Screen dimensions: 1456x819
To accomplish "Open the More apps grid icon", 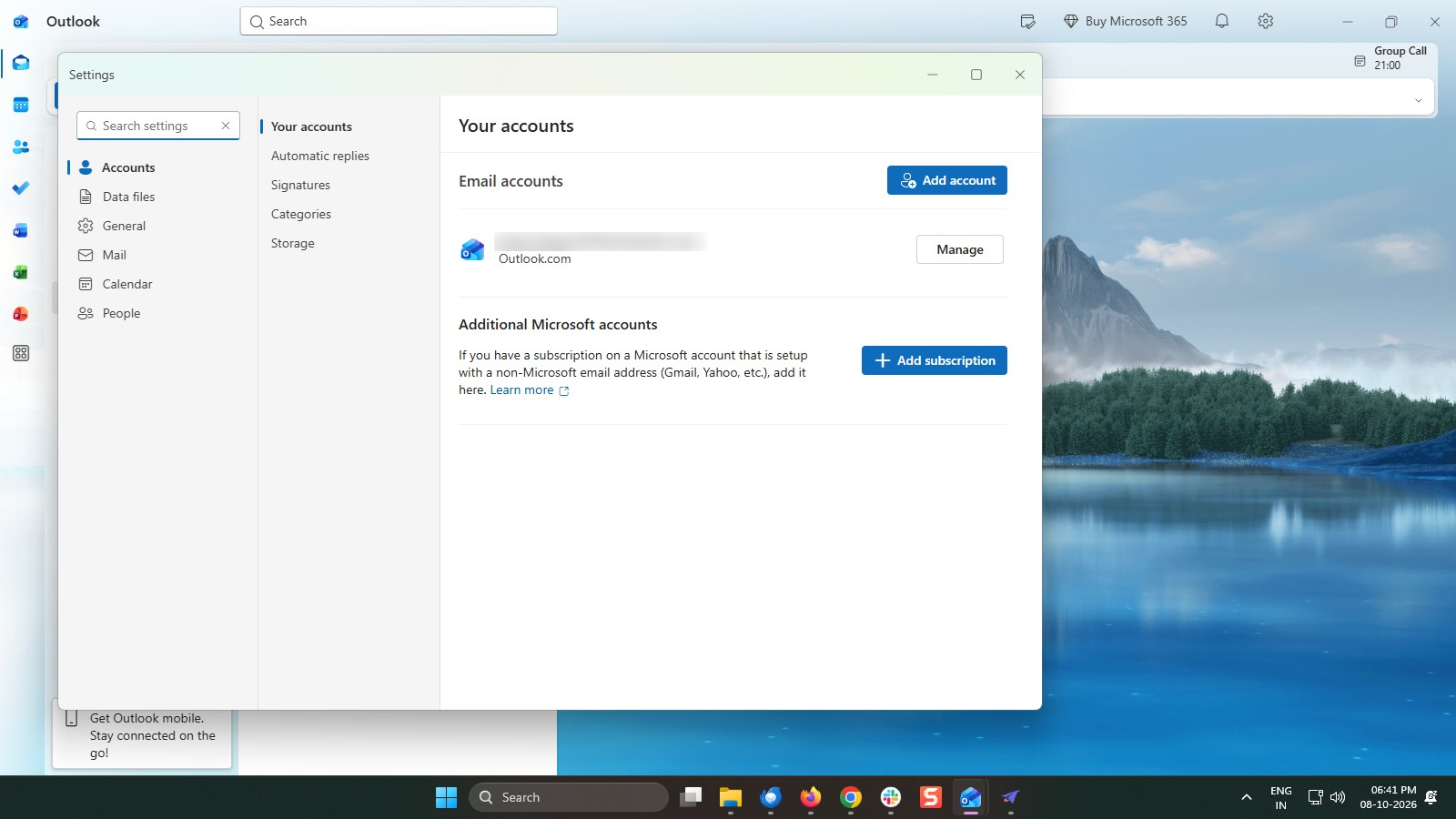I will [x=21, y=353].
